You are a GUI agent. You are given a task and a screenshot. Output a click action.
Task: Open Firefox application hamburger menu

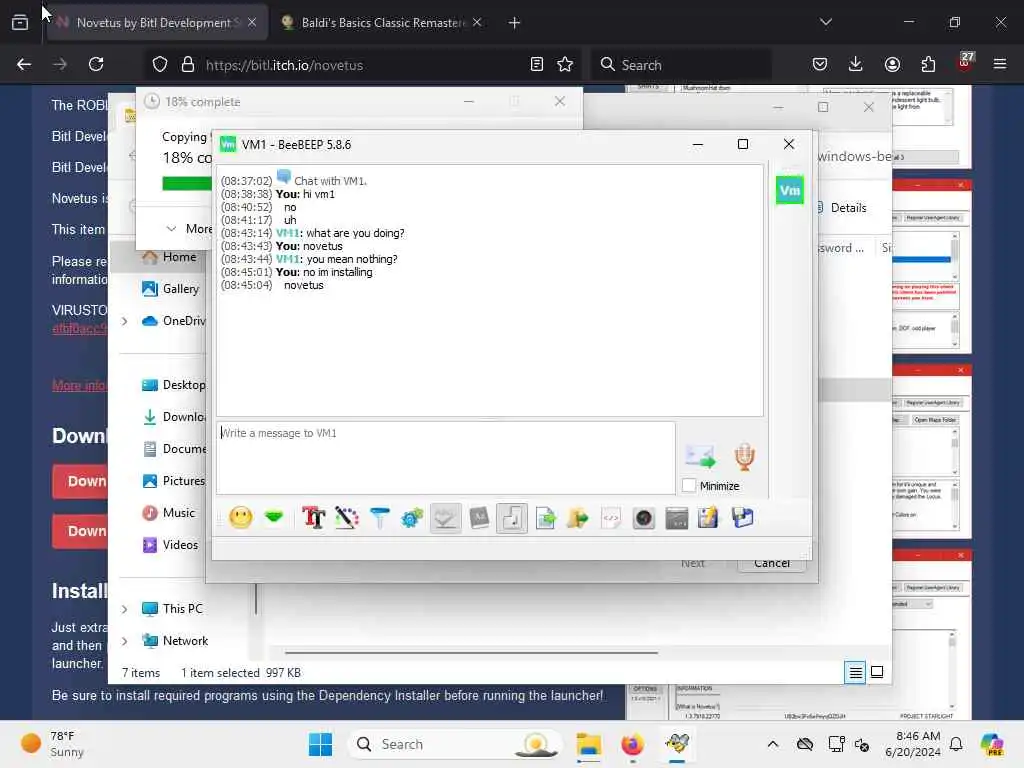pos(1000,64)
